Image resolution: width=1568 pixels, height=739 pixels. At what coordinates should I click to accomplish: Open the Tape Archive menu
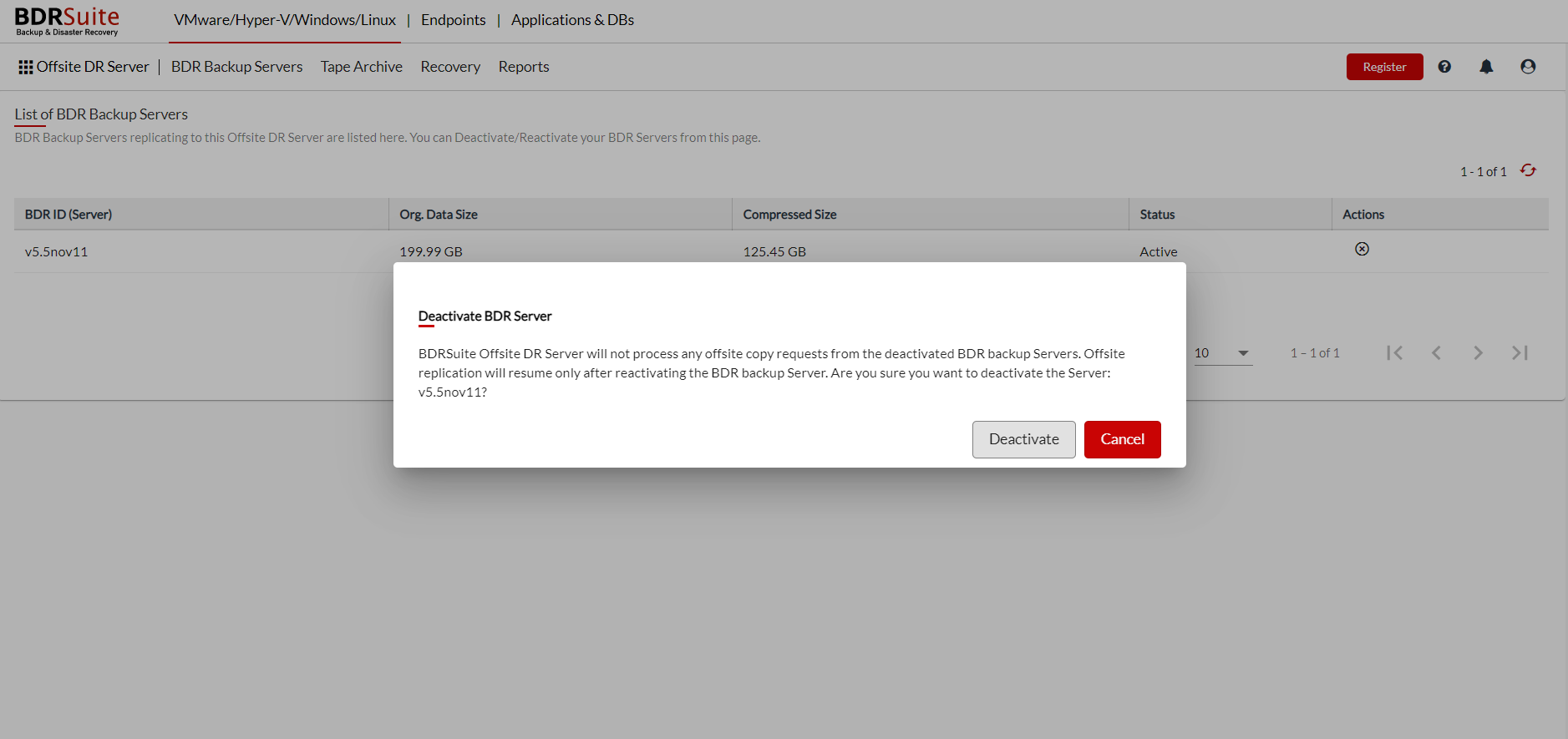(362, 67)
